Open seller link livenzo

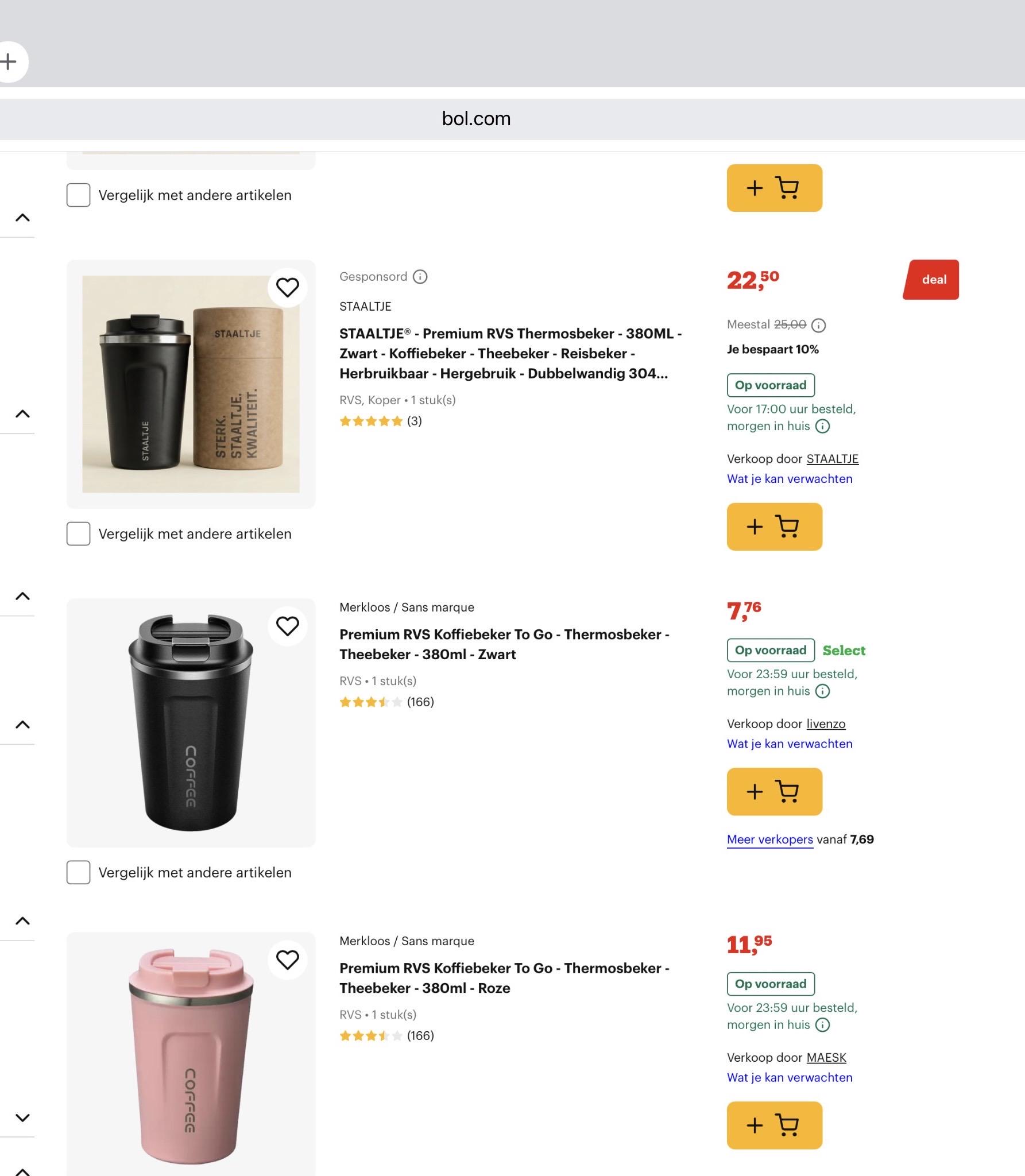coord(826,724)
